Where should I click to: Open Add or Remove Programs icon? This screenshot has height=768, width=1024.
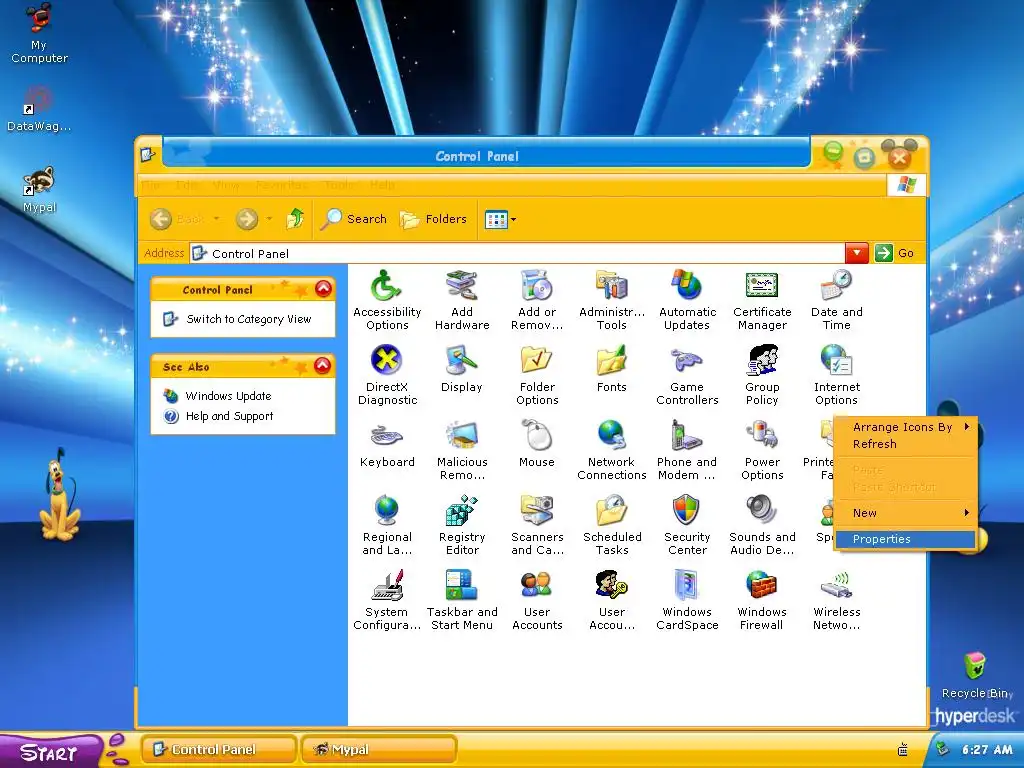537,287
